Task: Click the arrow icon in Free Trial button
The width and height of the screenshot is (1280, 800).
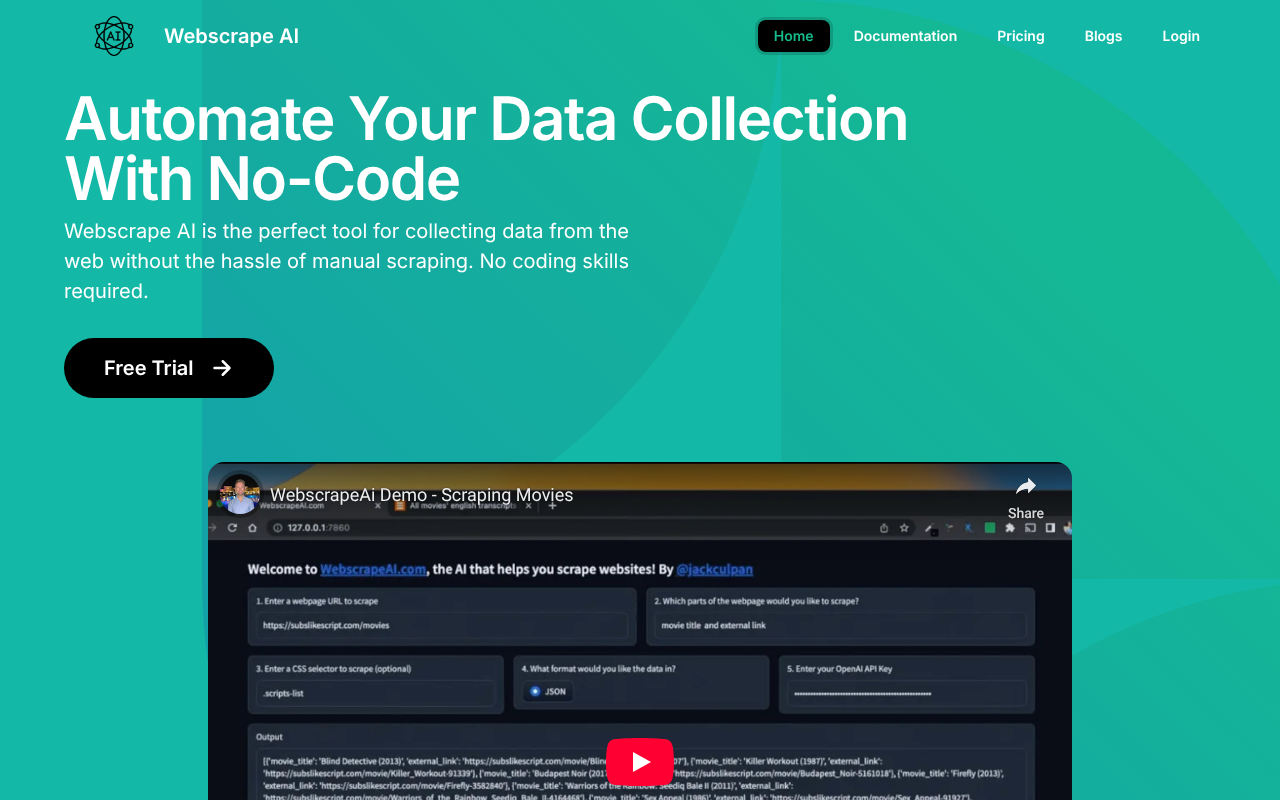Action: point(222,368)
